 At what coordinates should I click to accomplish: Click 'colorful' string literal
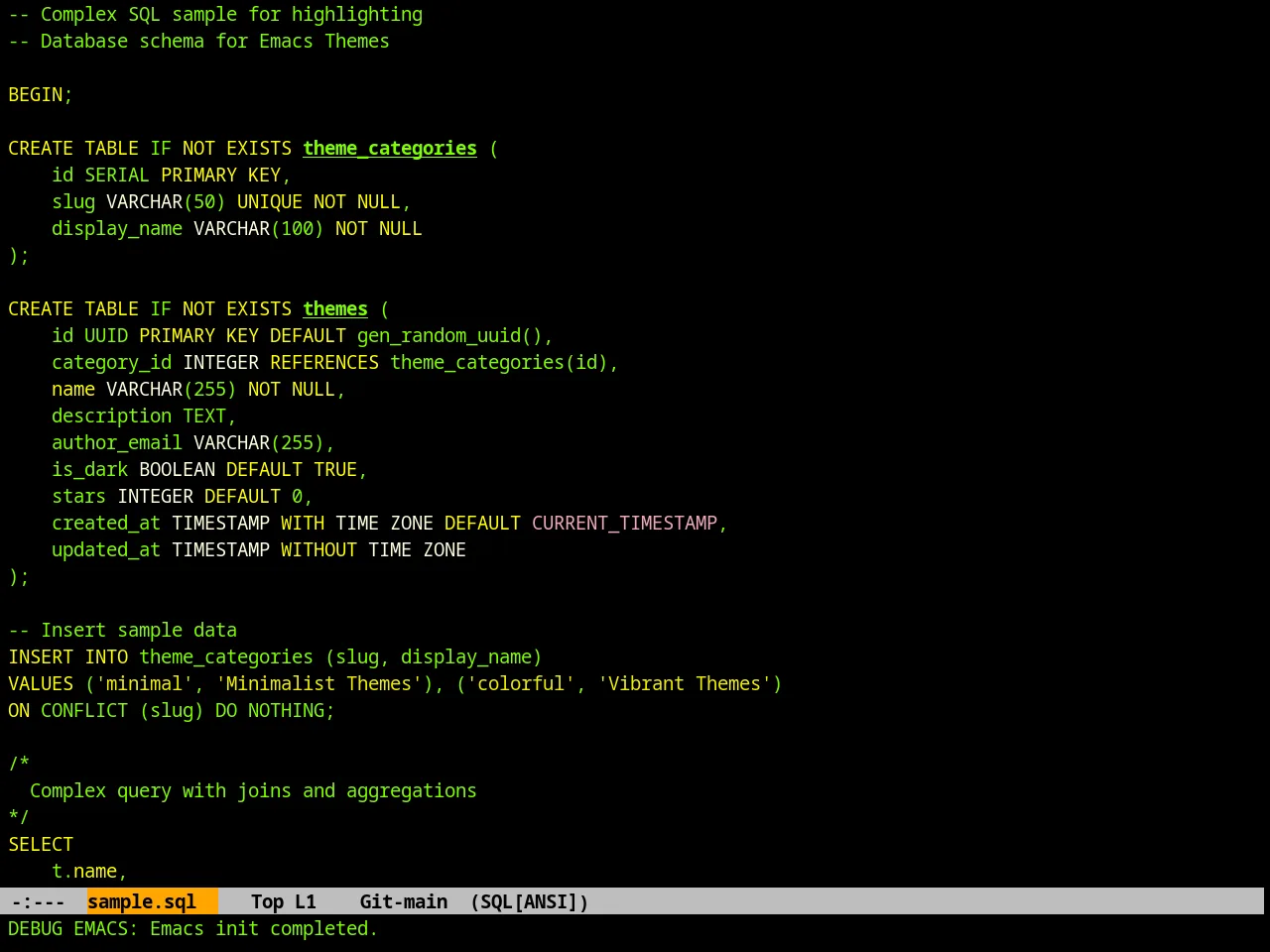click(x=521, y=683)
